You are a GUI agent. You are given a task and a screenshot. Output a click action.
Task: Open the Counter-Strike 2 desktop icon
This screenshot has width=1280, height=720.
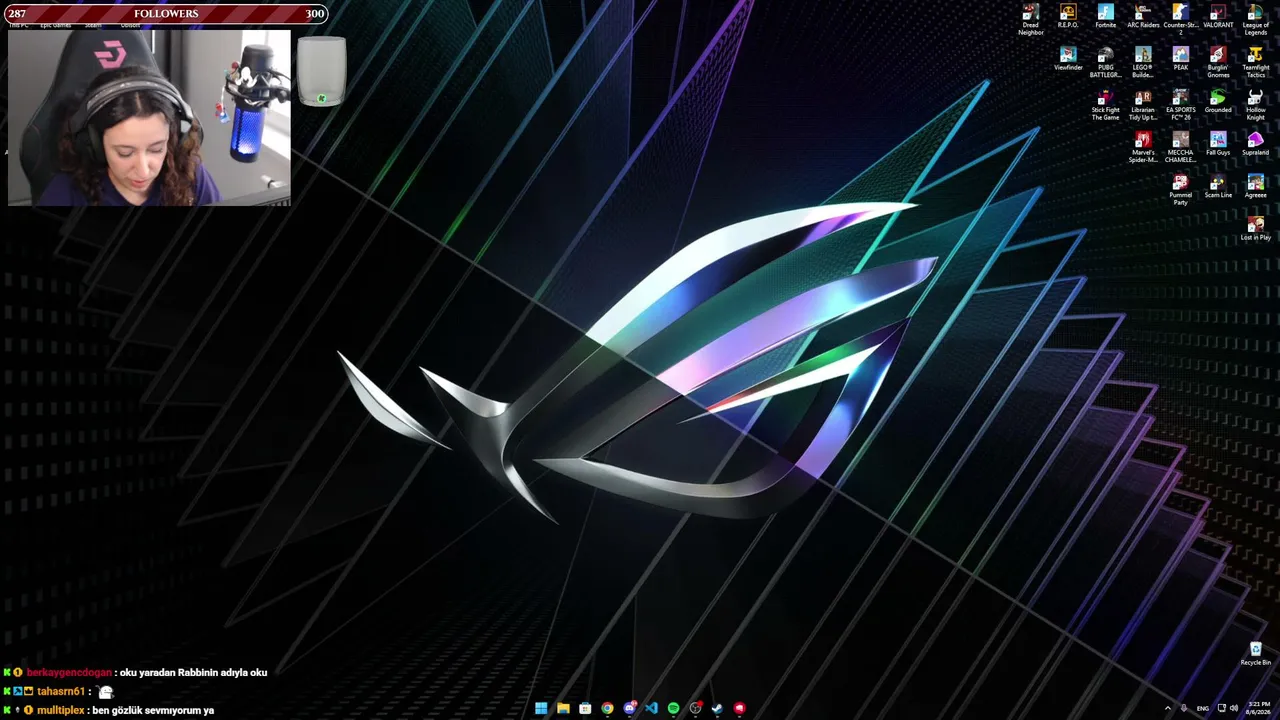(1180, 19)
